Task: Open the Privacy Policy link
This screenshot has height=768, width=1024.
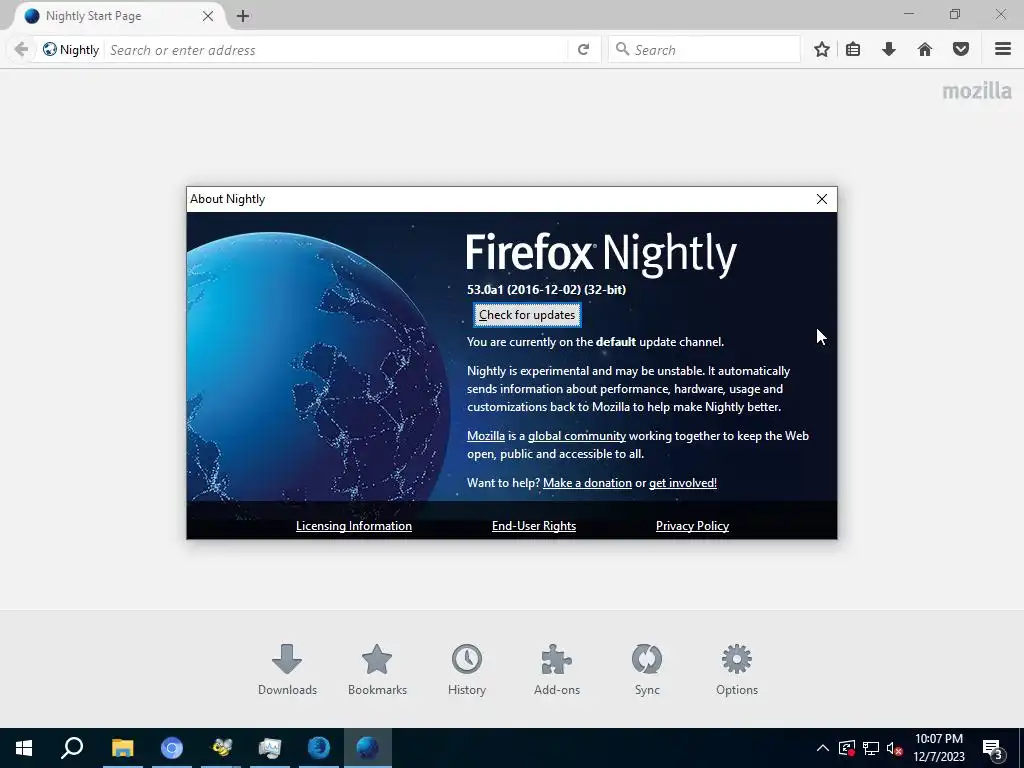Action: pyautogui.click(x=692, y=526)
